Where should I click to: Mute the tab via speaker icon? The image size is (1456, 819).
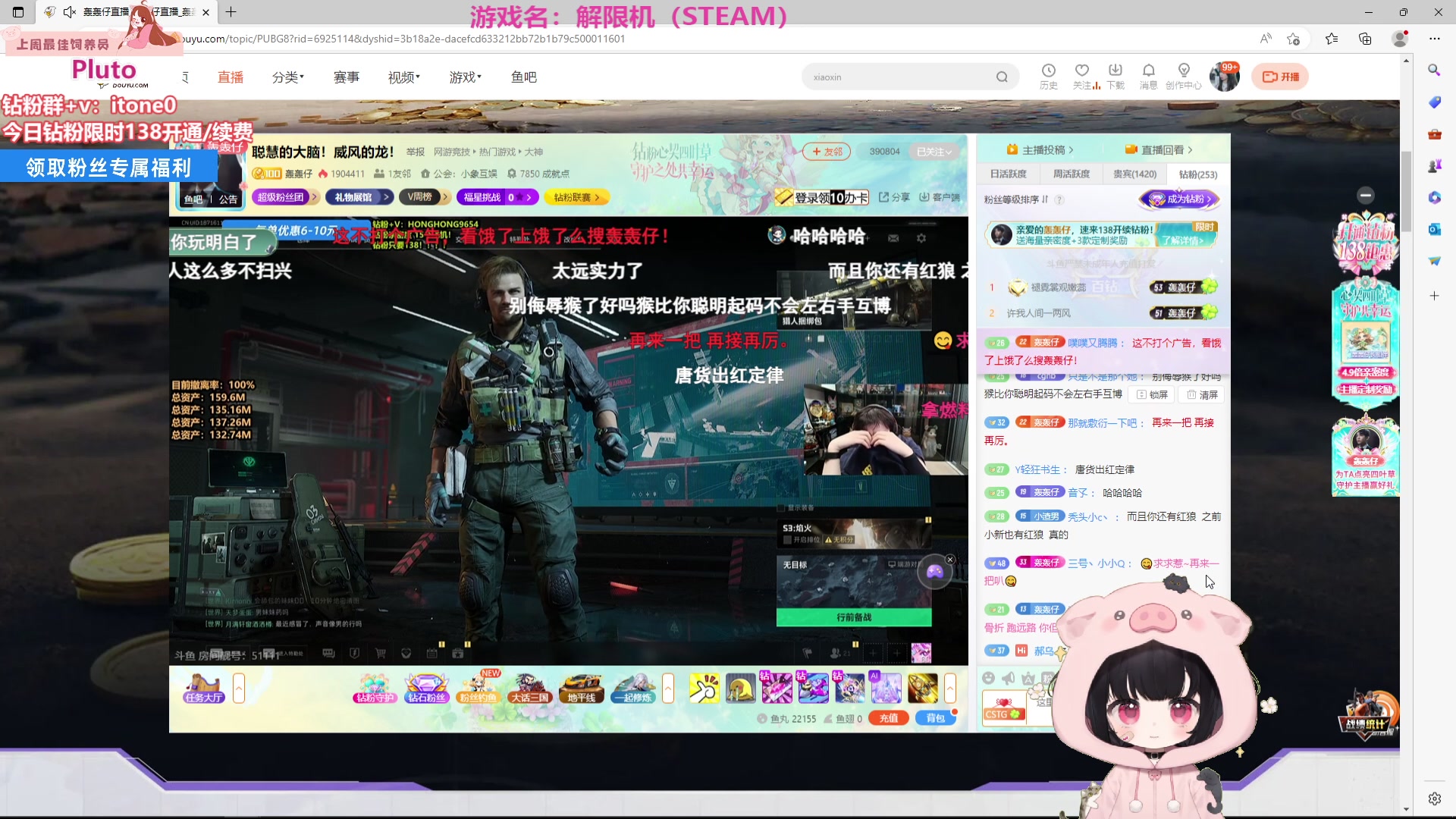(x=70, y=12)
